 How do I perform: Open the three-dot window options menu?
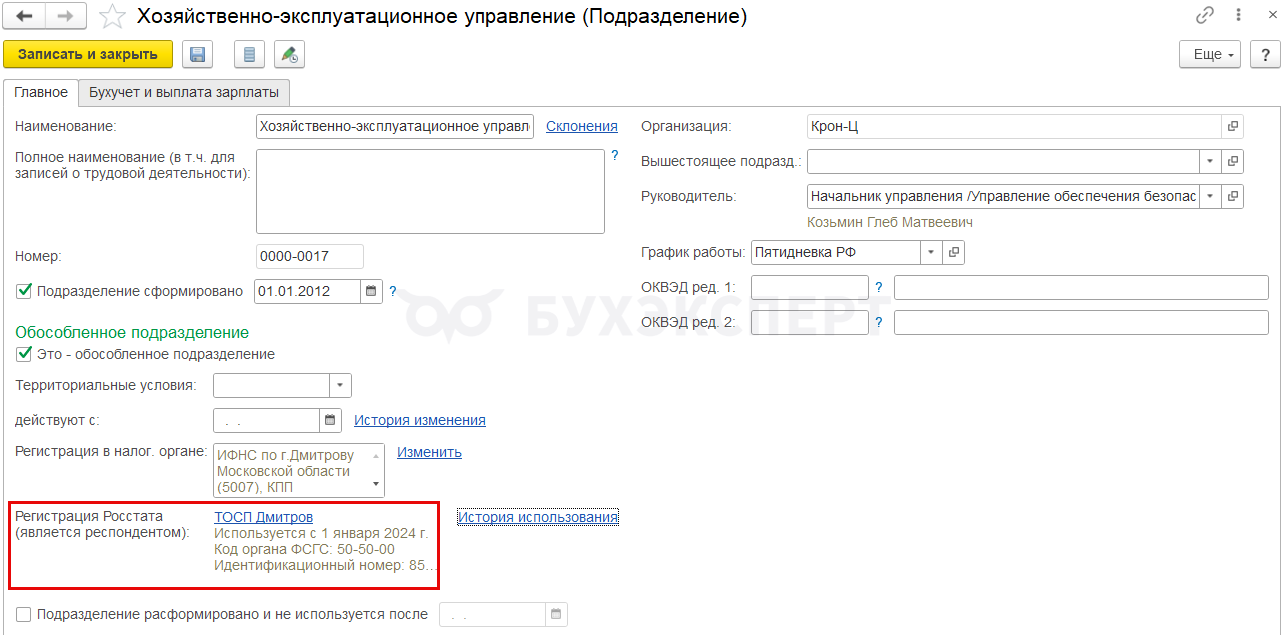(1236, 16)
